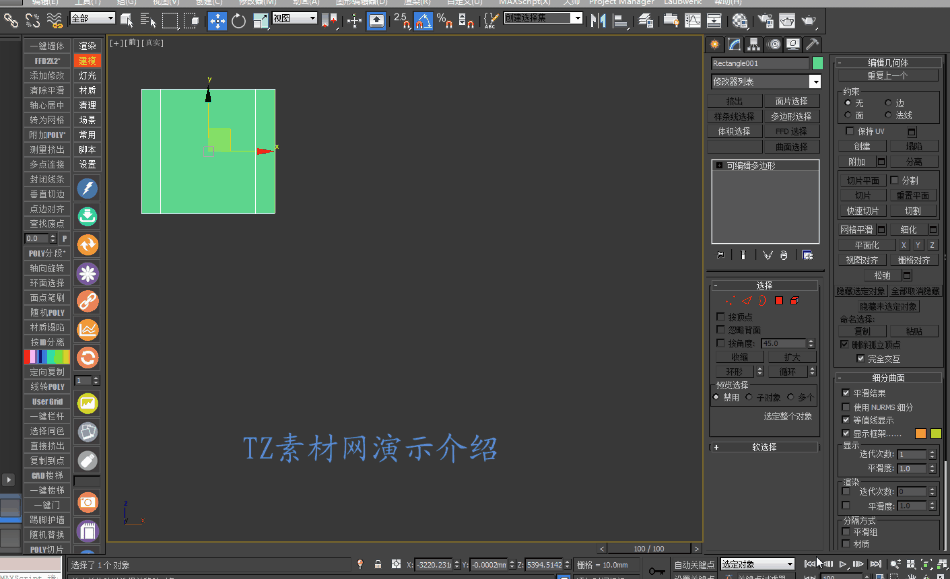Select Vertex sub-object level icon
The height and width of the screenshot is (579, 950).
[730, 300]
